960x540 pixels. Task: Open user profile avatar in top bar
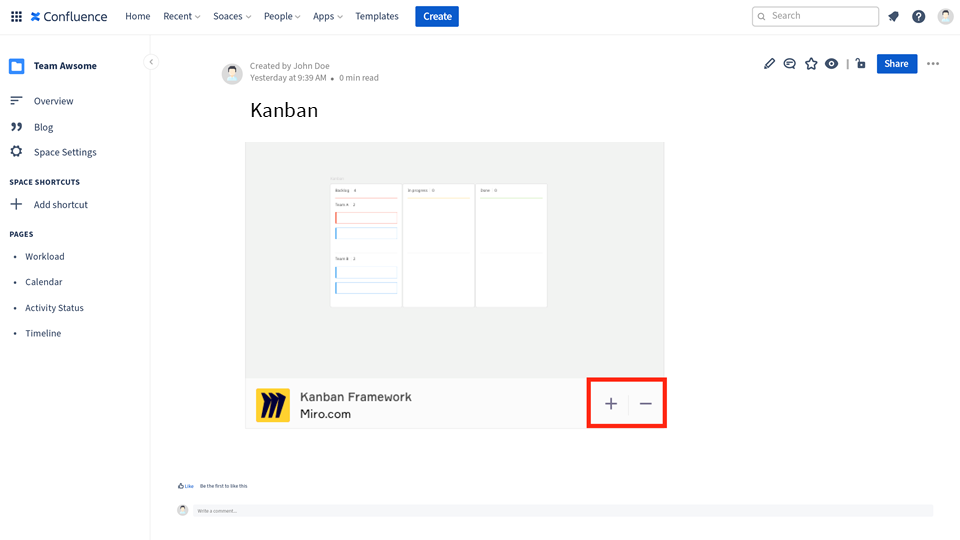[x=945, y=17]
